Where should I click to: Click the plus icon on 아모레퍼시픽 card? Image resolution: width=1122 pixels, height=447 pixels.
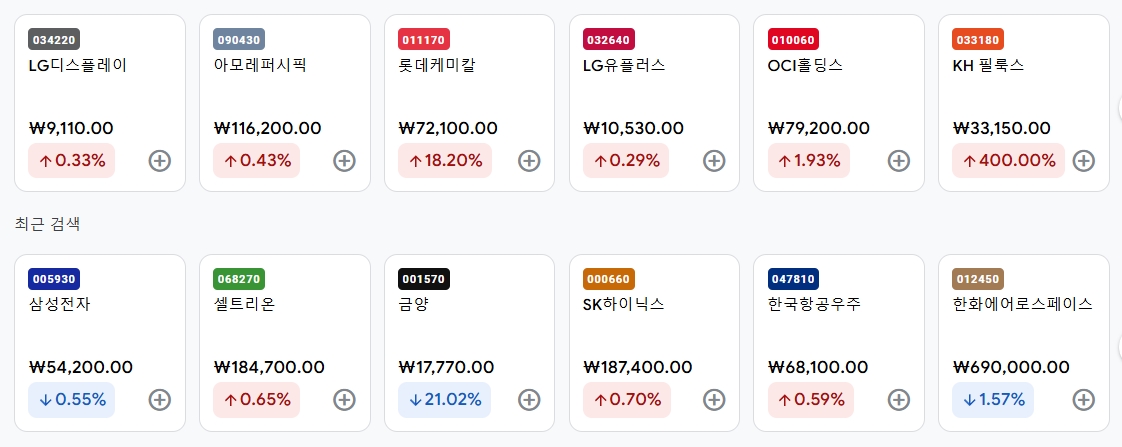tap(344, 161)
